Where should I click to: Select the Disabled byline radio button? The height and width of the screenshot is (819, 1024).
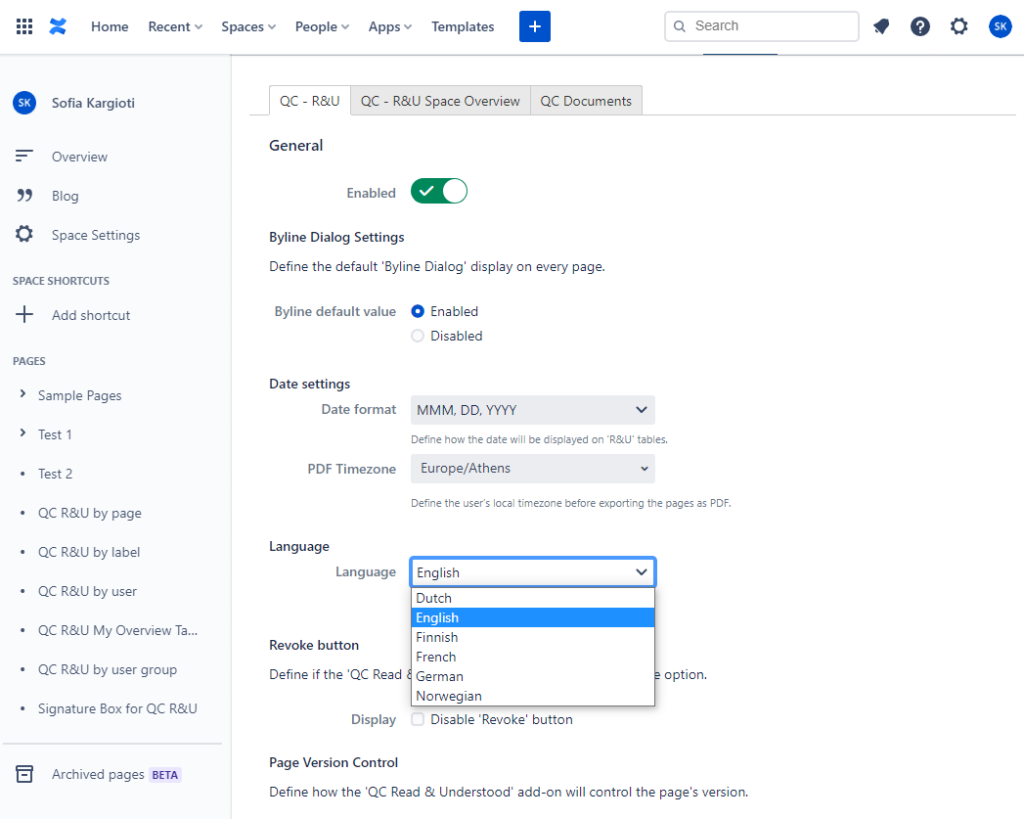pyautogui.click(x=418, y=336)
